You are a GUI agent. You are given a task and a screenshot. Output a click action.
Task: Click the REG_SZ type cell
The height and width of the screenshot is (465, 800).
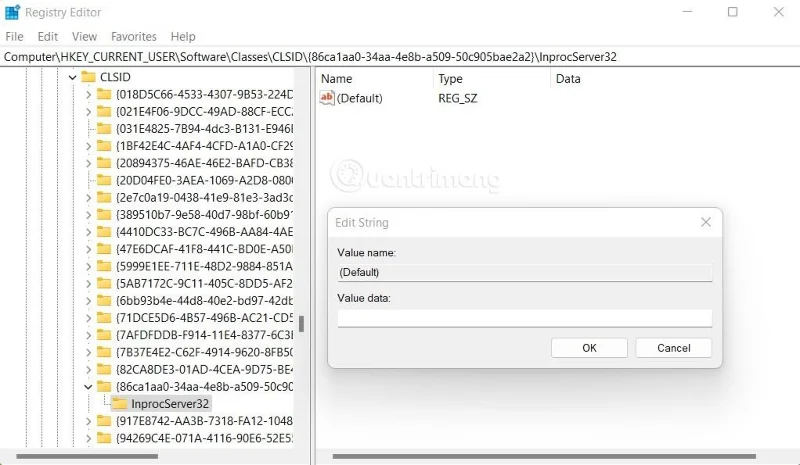coord(458,98)
